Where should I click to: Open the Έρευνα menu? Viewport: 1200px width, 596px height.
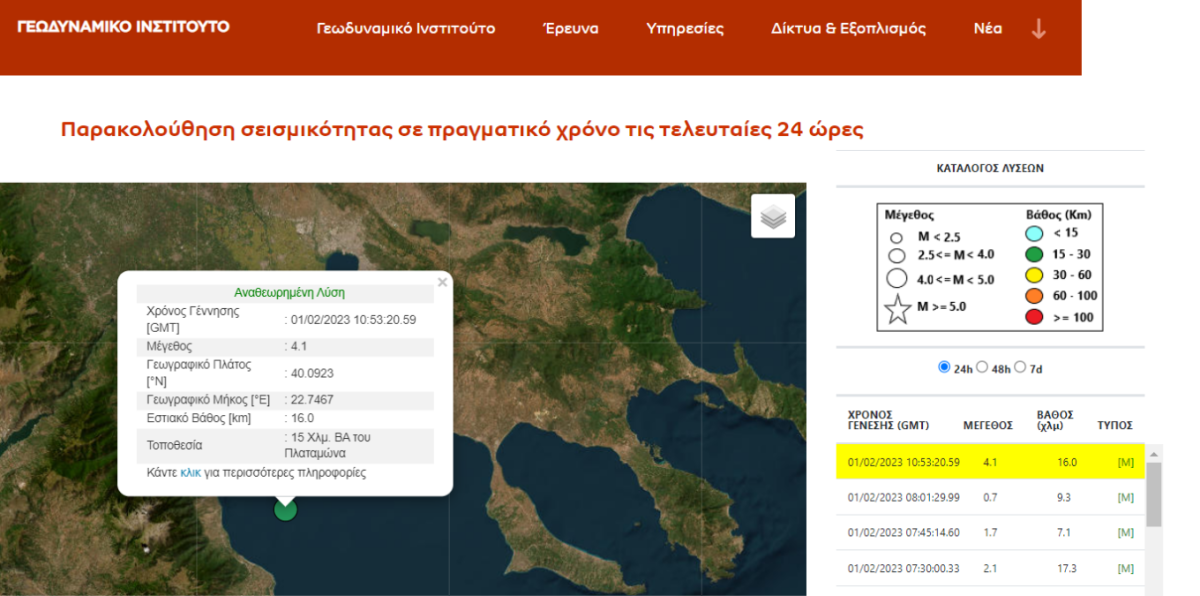pos(571,28)
